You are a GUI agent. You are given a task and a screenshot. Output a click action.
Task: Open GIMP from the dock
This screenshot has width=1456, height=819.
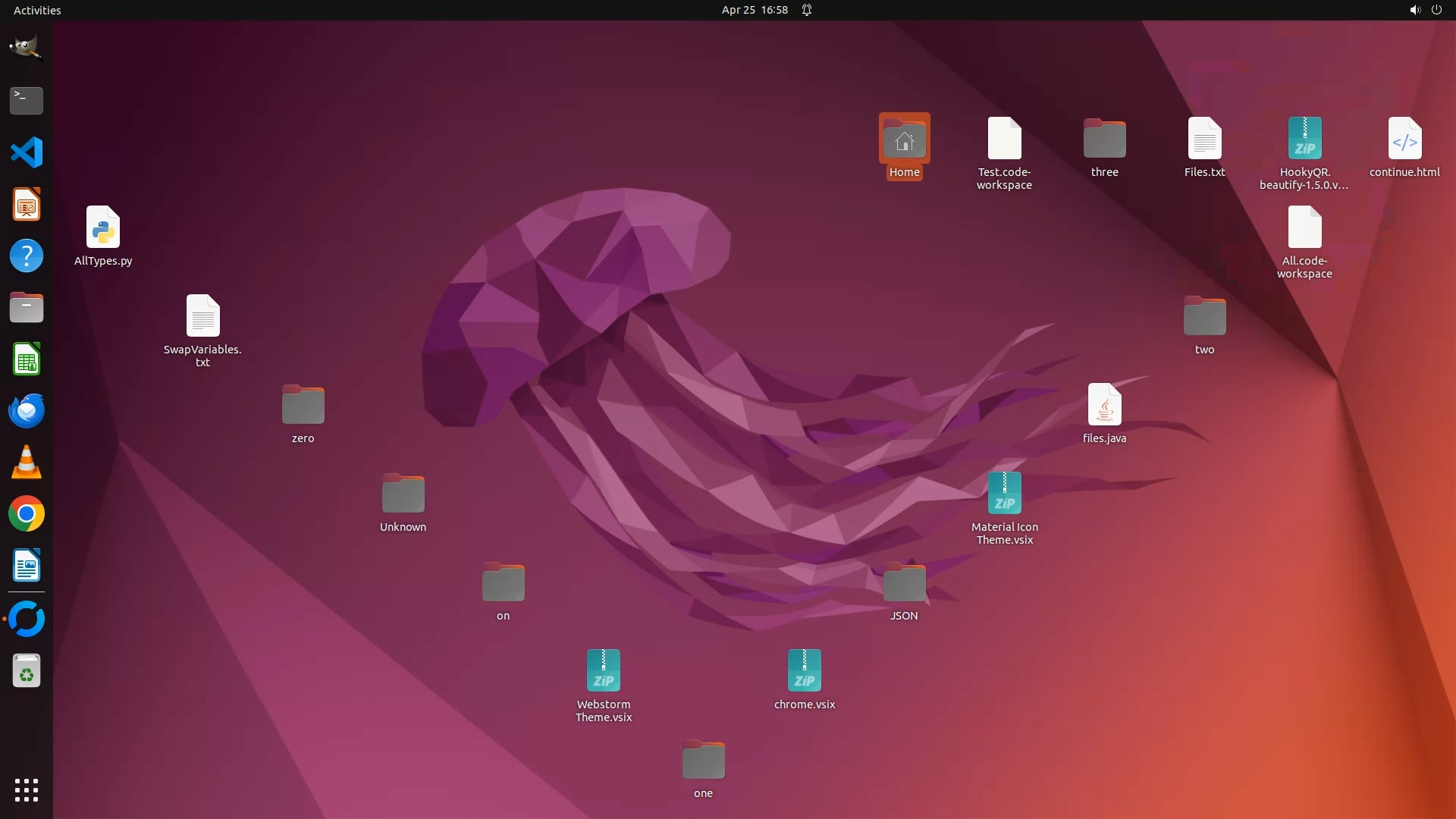click(x=26, y=48)
